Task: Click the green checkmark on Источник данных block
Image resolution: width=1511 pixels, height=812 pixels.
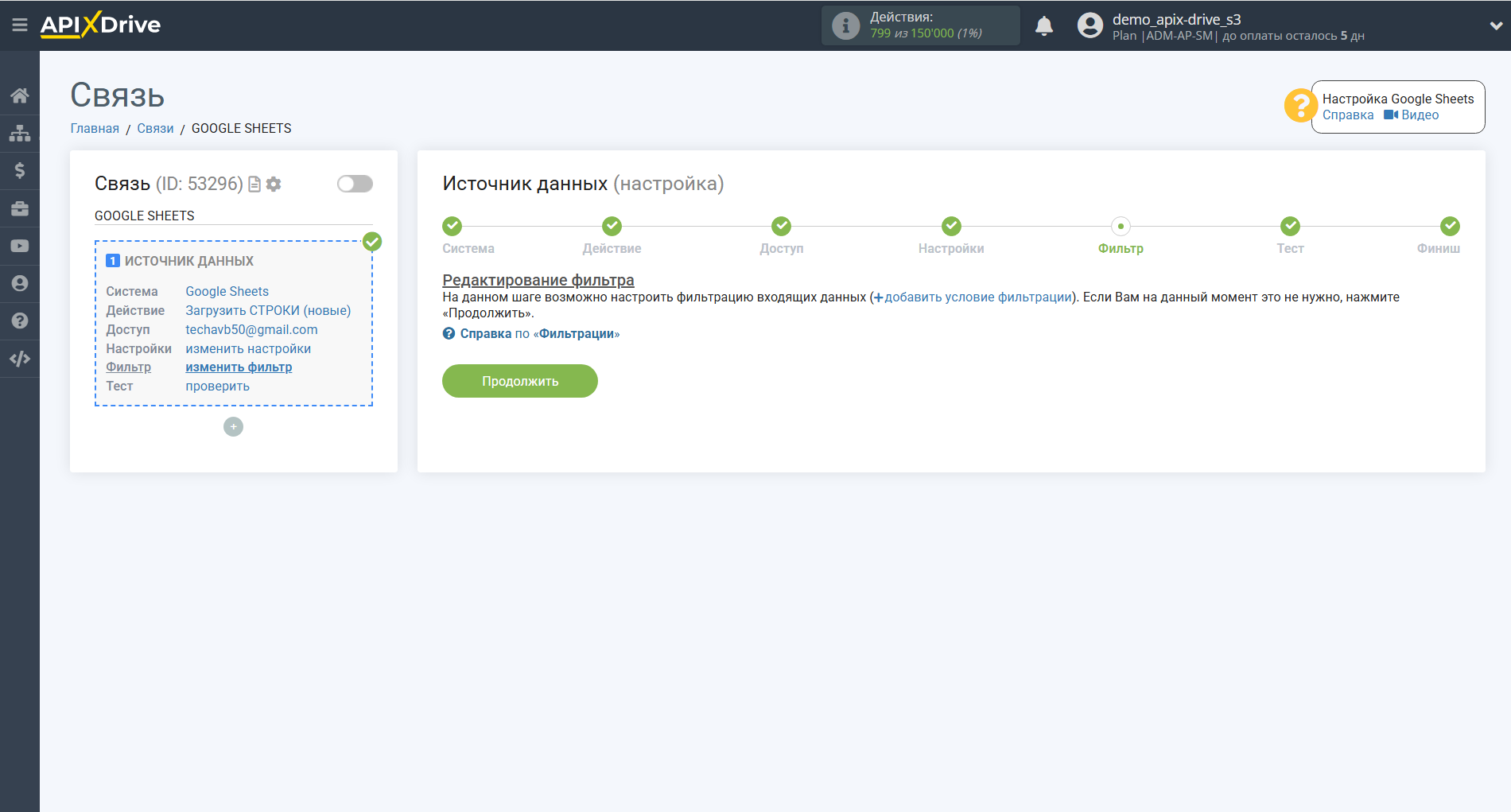Action: [x=371, y=242]
